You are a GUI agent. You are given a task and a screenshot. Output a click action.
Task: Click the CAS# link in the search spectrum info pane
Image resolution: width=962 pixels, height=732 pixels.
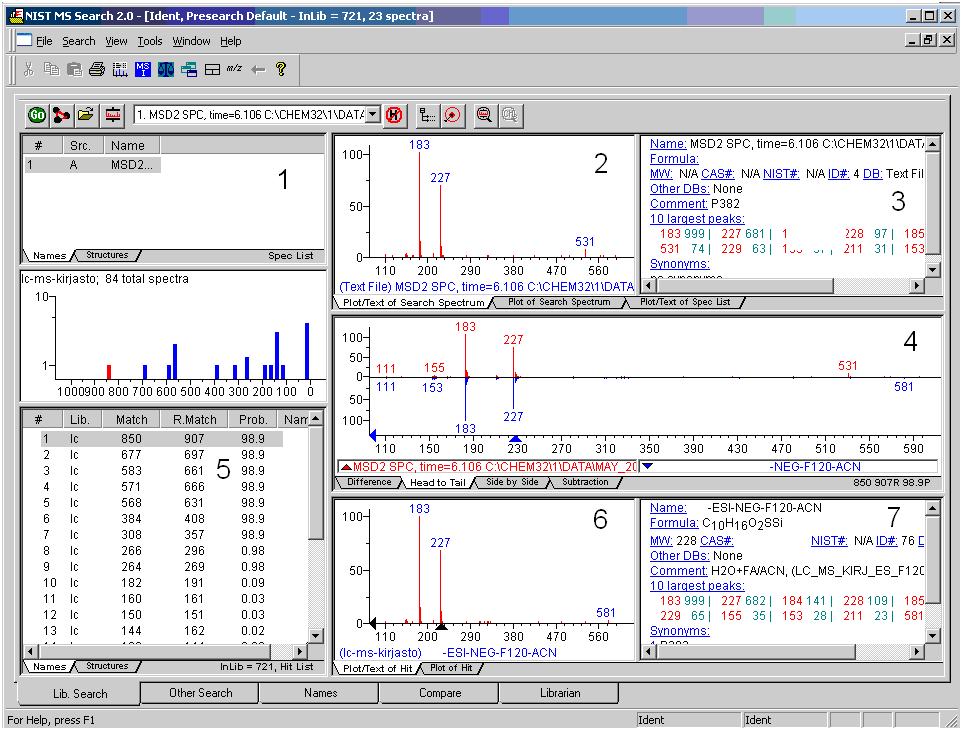pos(717,174)
